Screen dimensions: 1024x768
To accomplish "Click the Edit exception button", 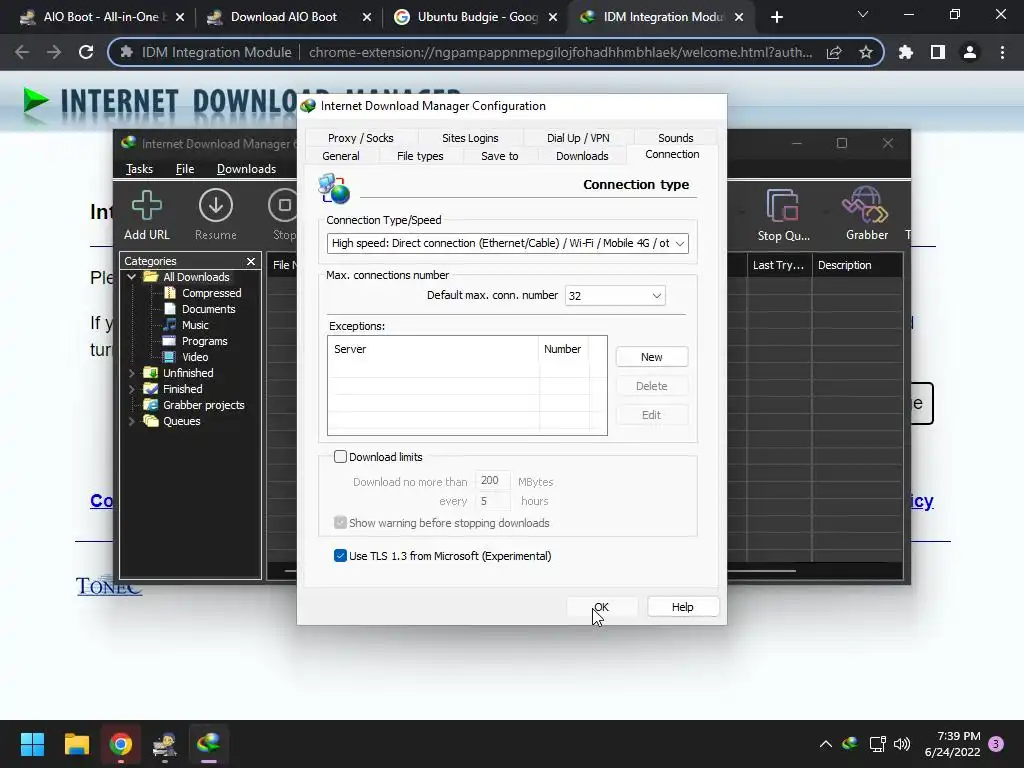I will (x=652, y=415).
